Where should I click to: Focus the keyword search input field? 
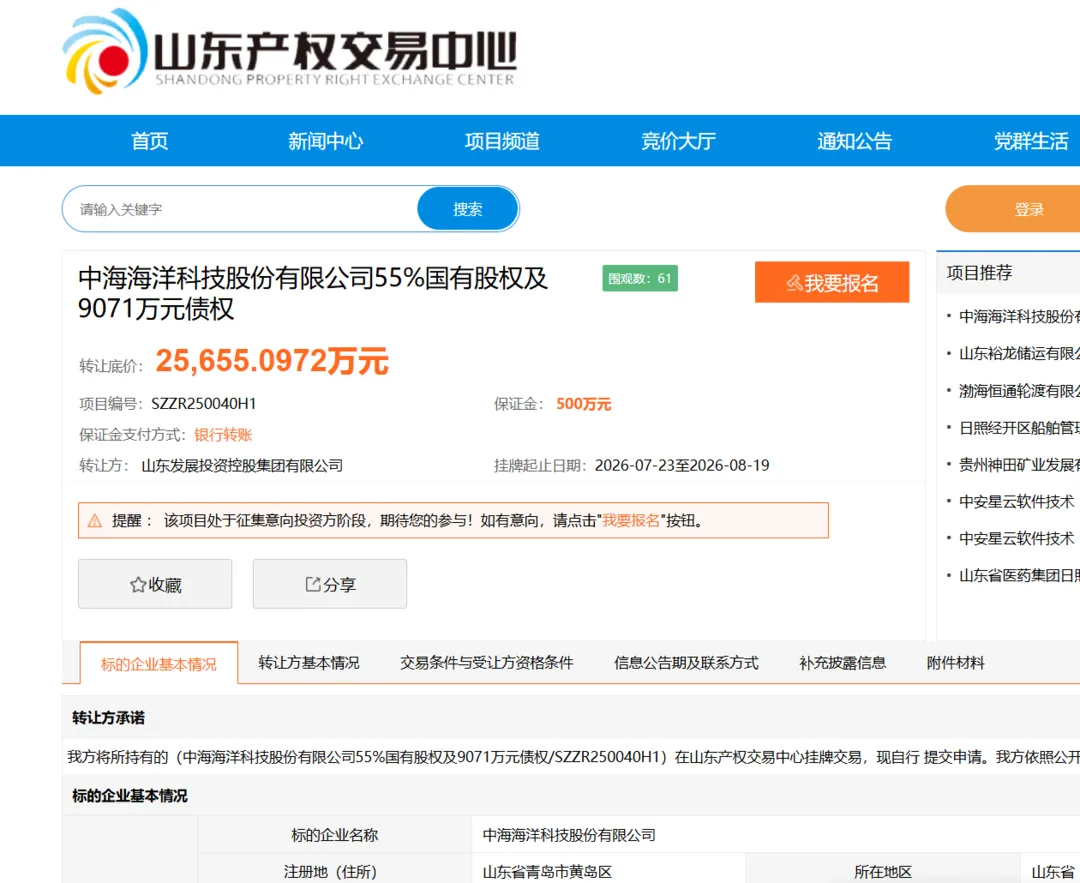point(241,209)
